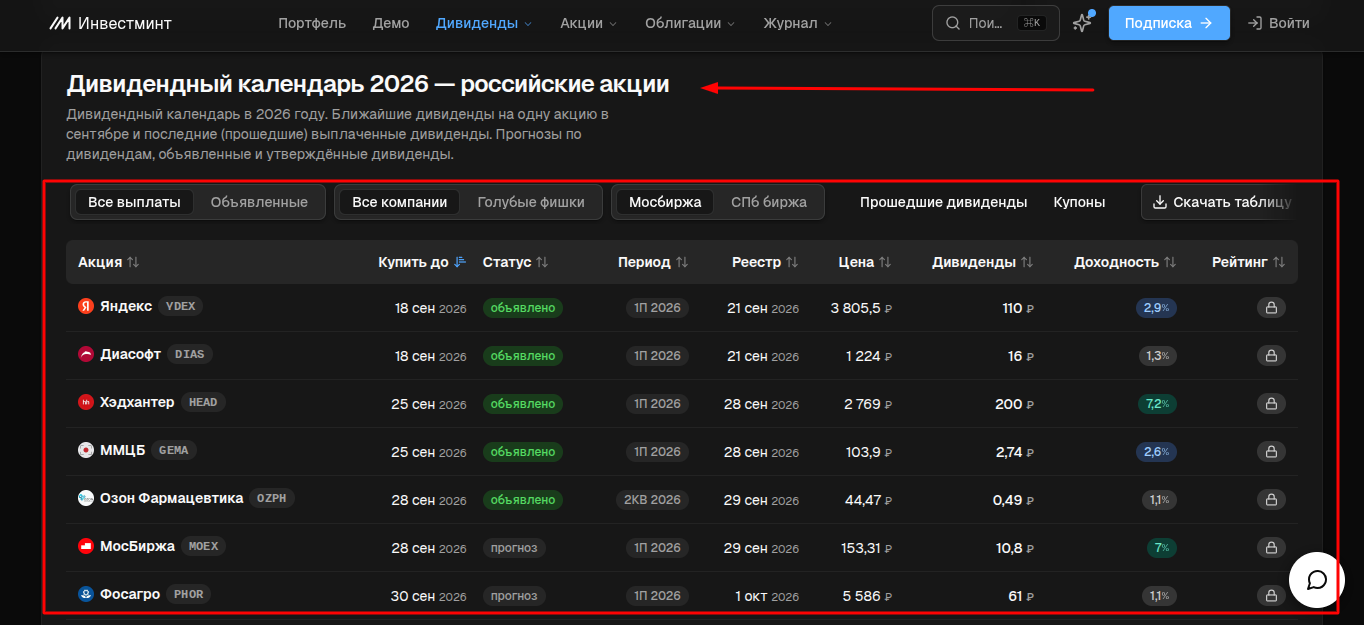
Task: Click 2КВ 2026 period badge
Action: 652,500
